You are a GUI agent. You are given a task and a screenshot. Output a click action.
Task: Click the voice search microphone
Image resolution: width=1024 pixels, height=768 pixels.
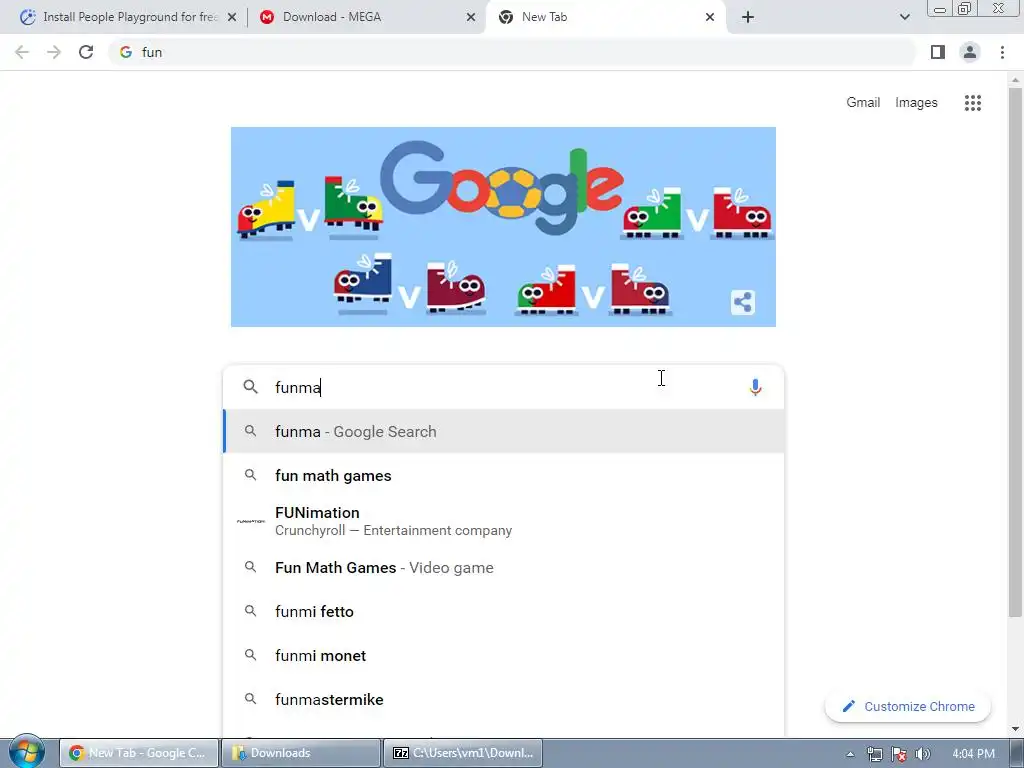tap(755, 387)
